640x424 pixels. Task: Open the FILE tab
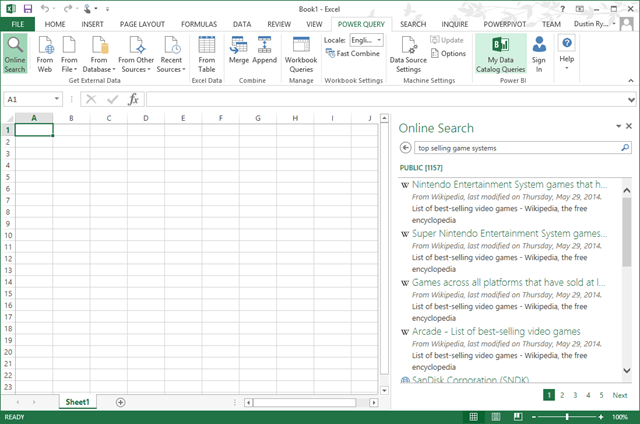click(18, 24)
